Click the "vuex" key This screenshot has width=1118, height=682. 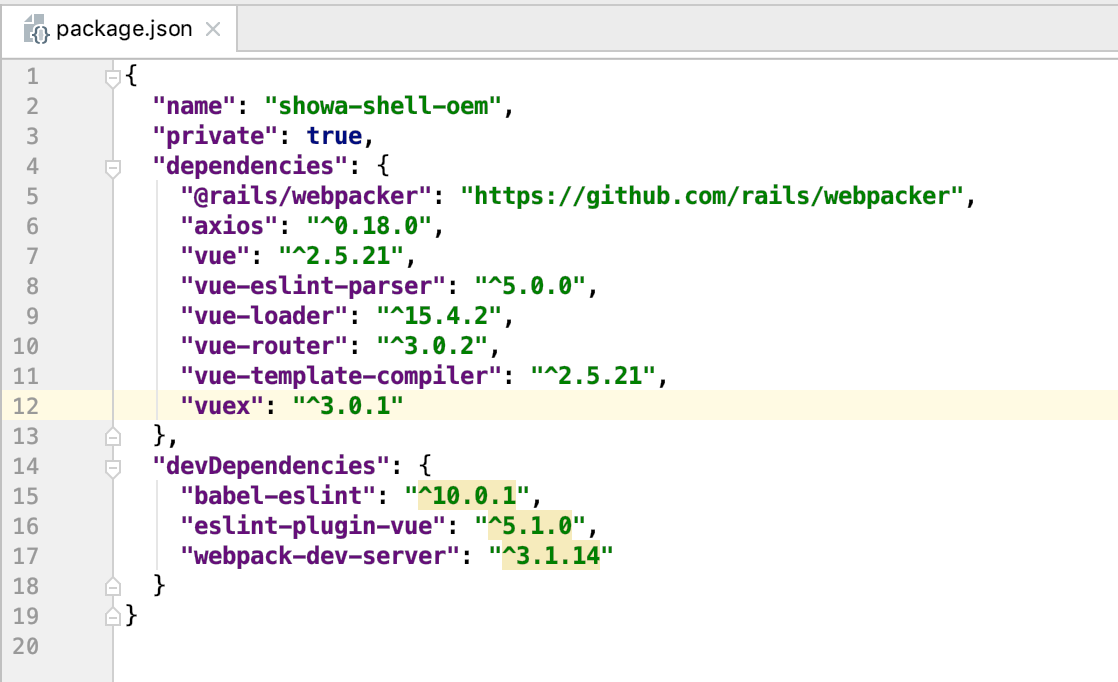(x=222, y=405)
